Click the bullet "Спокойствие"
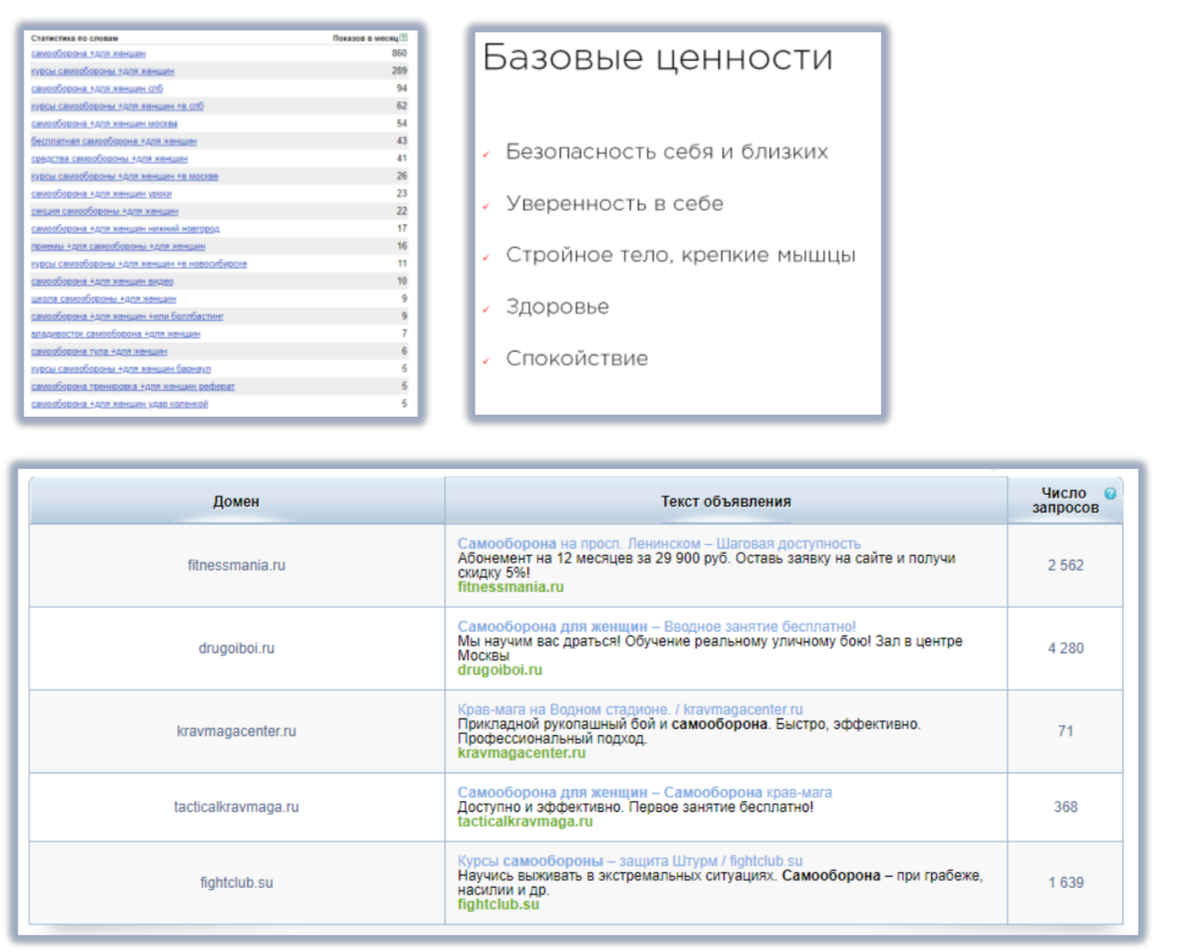The image size is (1200, 952). 577,358
